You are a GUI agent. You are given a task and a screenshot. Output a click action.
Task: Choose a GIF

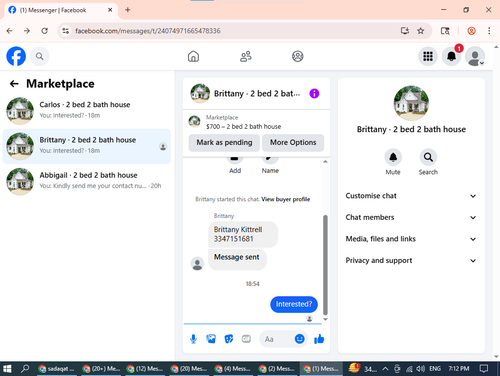(246, 339)
